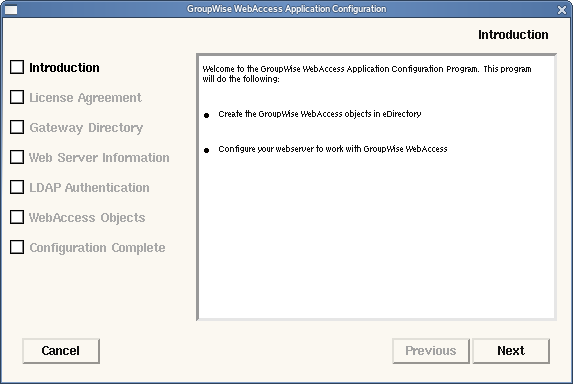Select the License Agreement step label
The width and height of the screenshot is (575, 385).
(85, 98)
